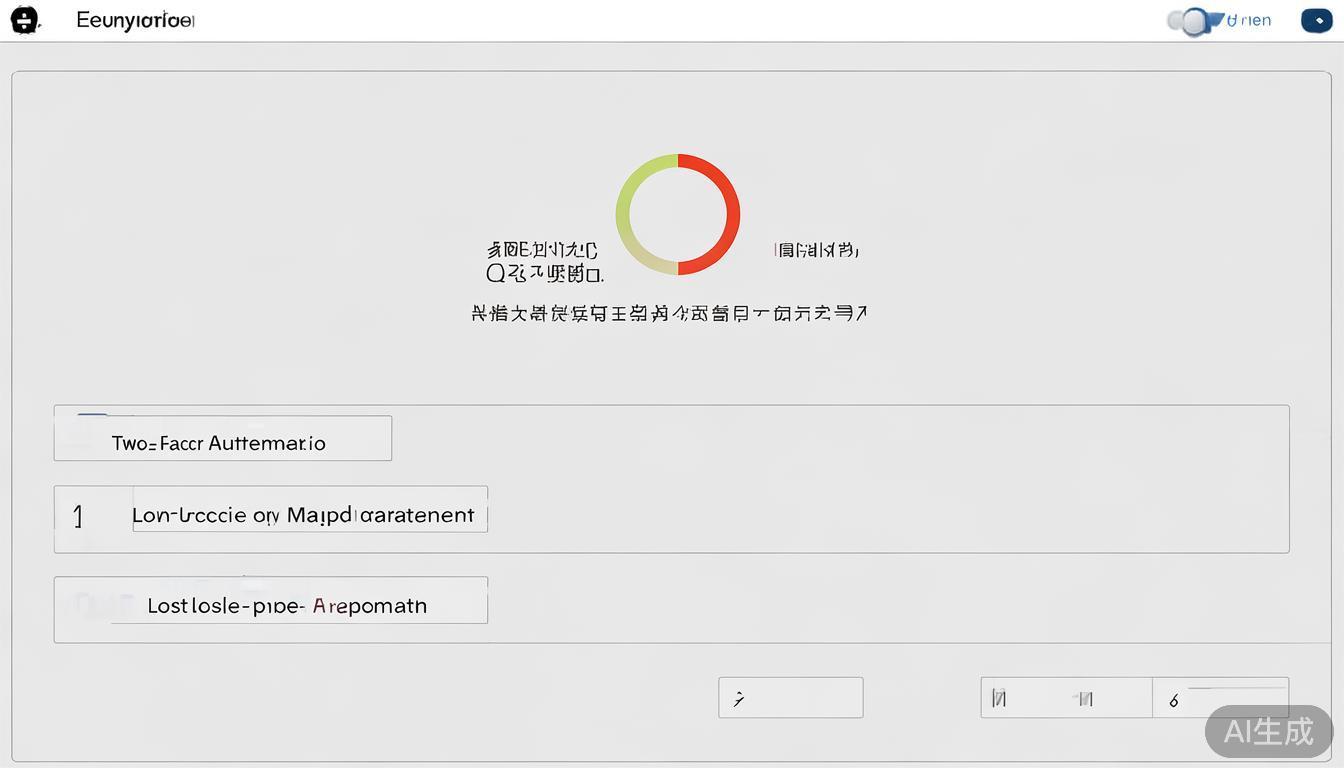This screenshot has height=768, width=1344.
Task: Click the "AI生成" watermark badge
Action: point(1268,731)
